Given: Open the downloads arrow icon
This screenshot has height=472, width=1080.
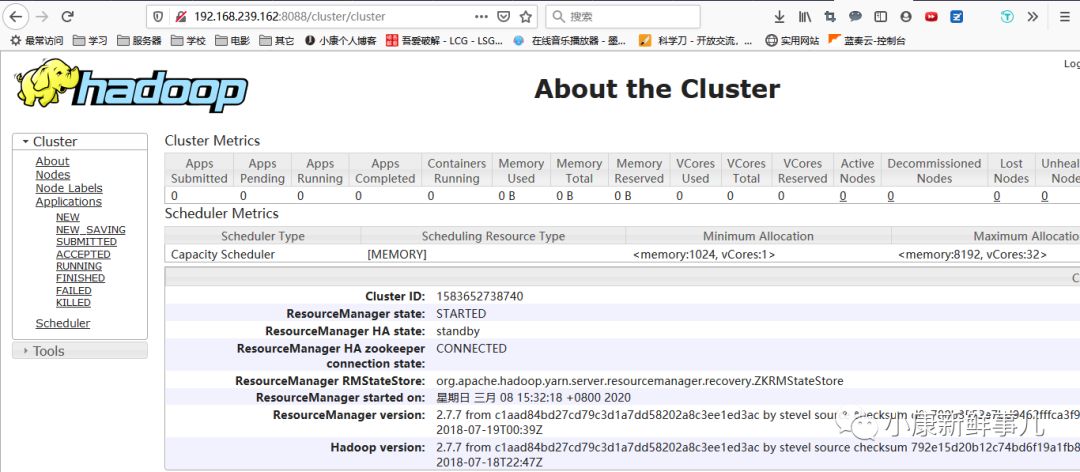Looking at the screenshot, I should (x=779, y=17).
